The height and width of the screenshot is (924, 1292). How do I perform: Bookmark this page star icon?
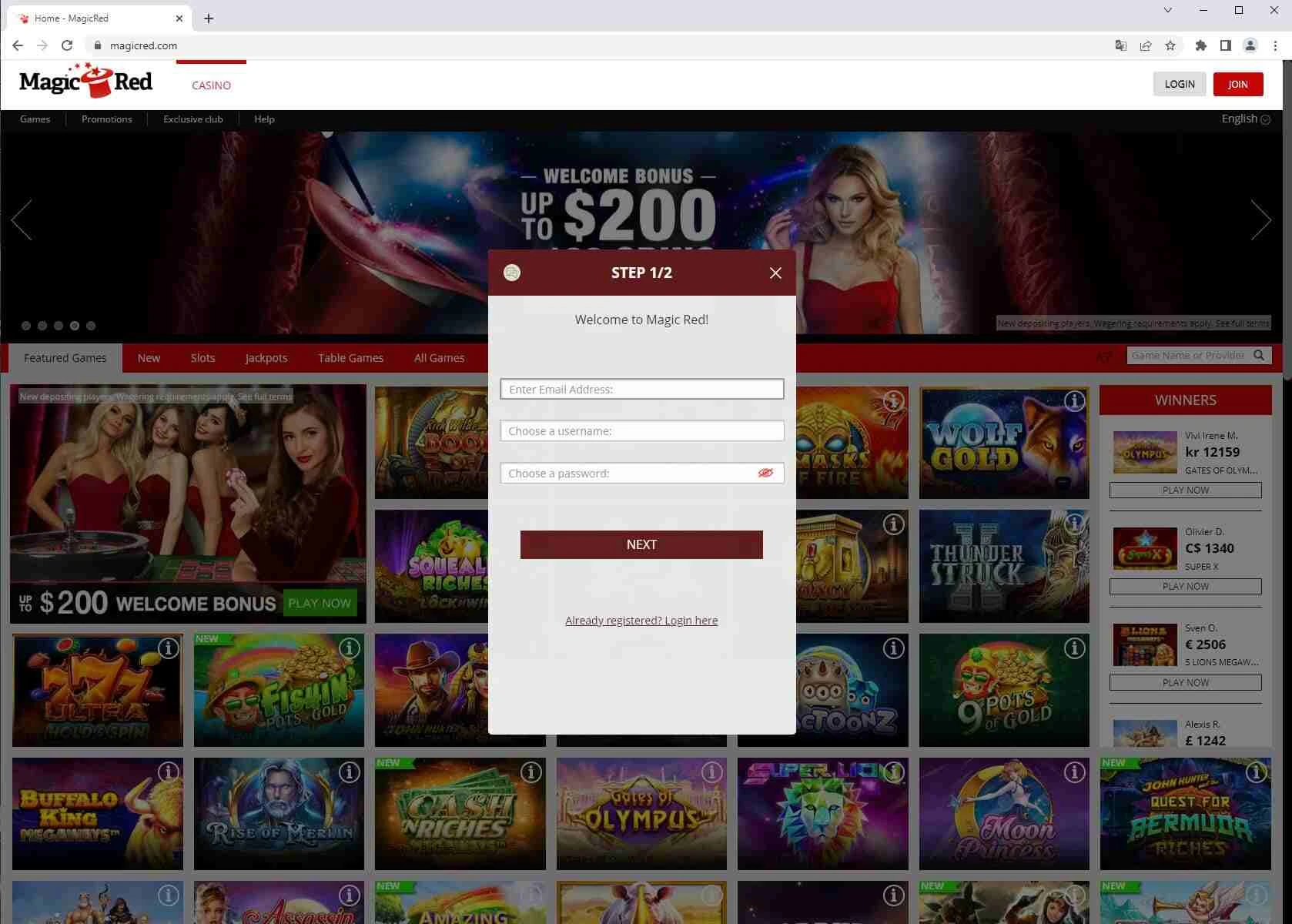pyautogui.click(x=1170, y=45)
